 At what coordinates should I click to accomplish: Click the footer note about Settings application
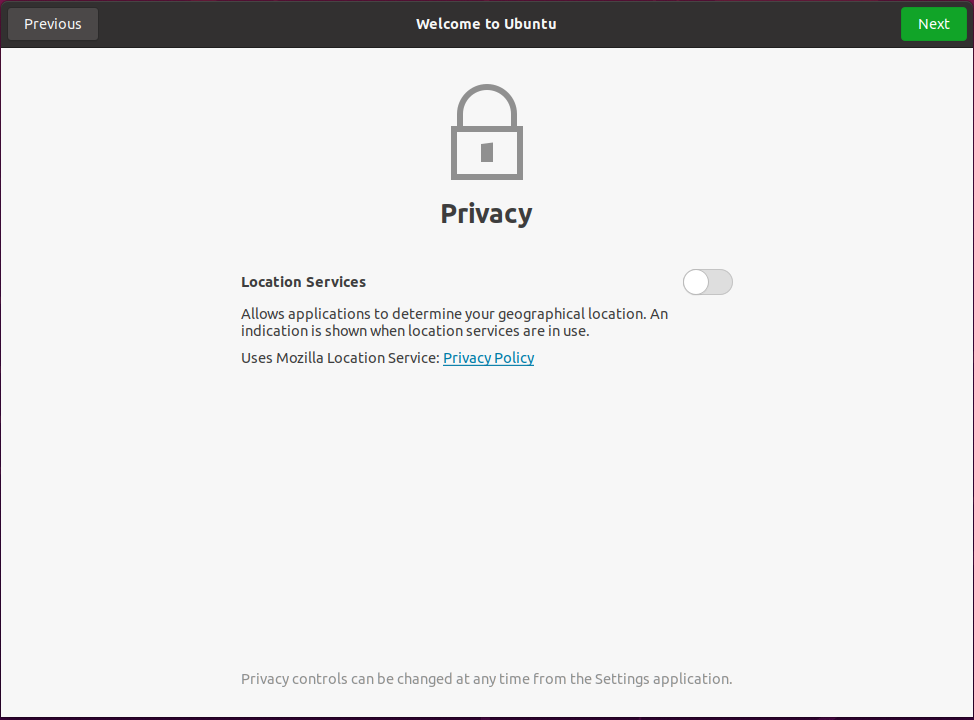tap(486, 679)
